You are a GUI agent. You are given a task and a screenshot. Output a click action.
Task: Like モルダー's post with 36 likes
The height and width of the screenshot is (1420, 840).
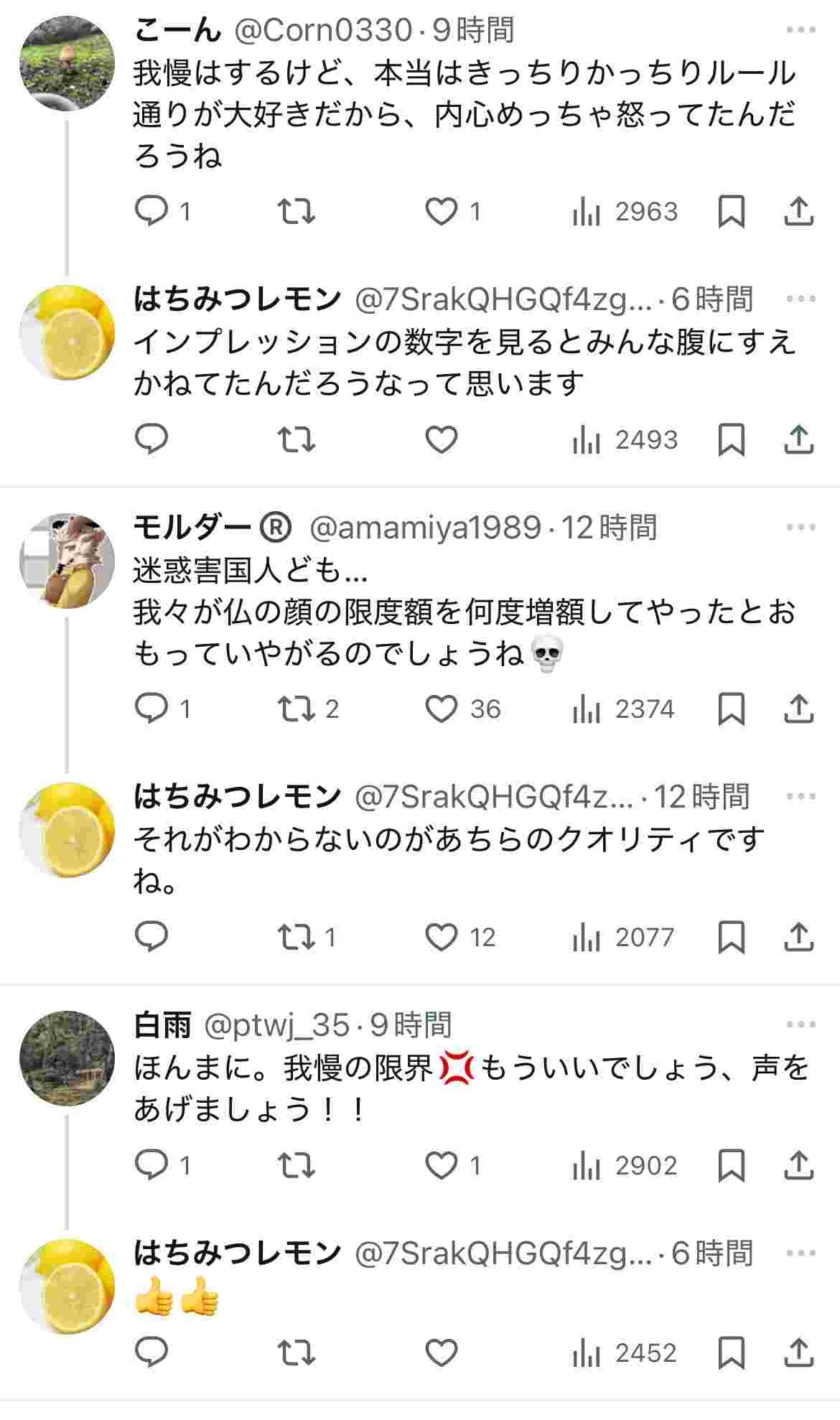[x=442, y=709]
